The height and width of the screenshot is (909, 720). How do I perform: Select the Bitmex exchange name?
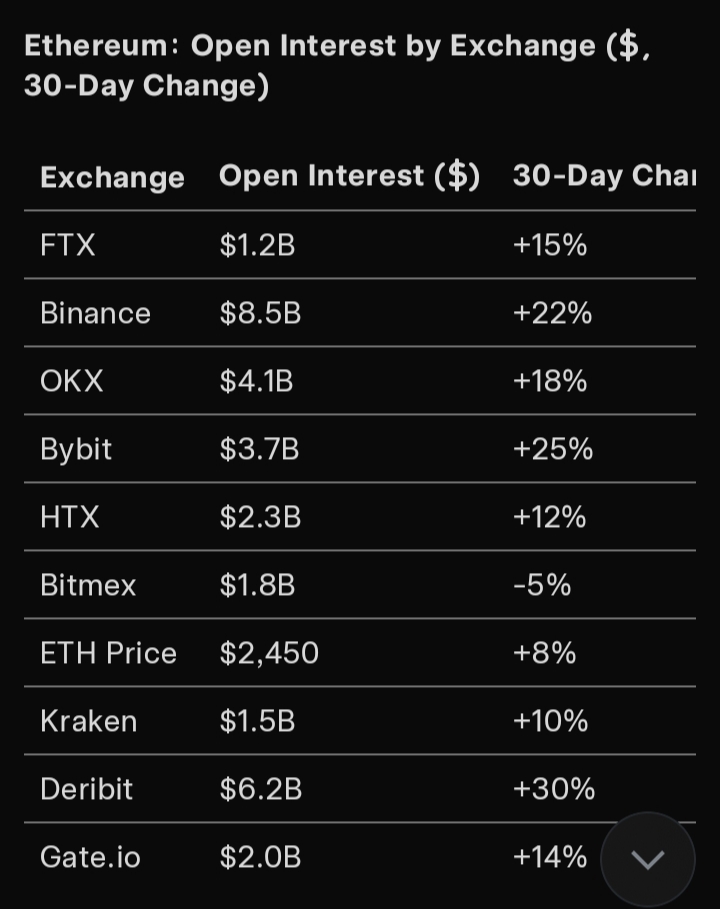coord(88,585)
